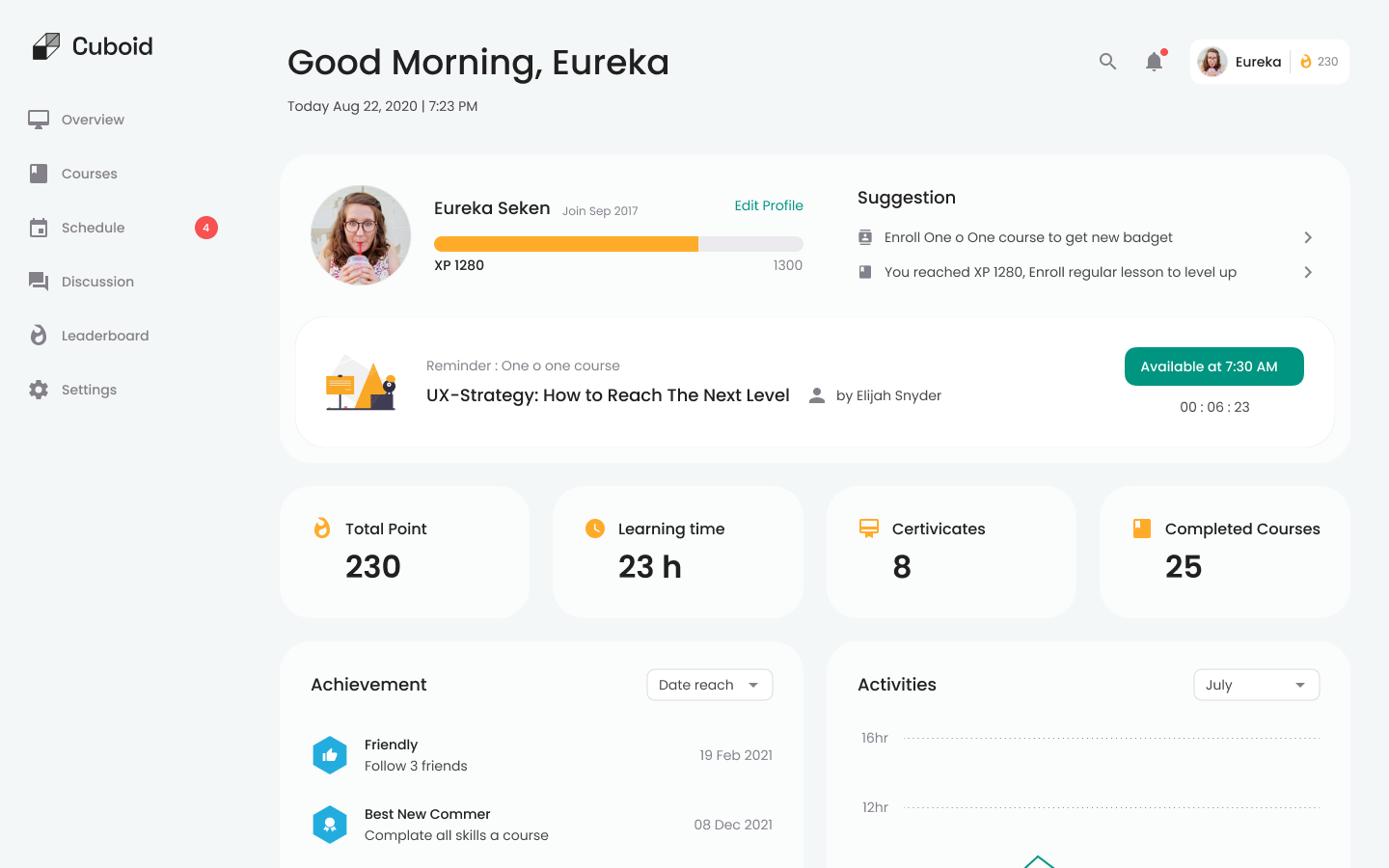This screenshot has height=868, width=1389.
Task: Click the search magnifier icon
Action: (x=1107, y=62)
